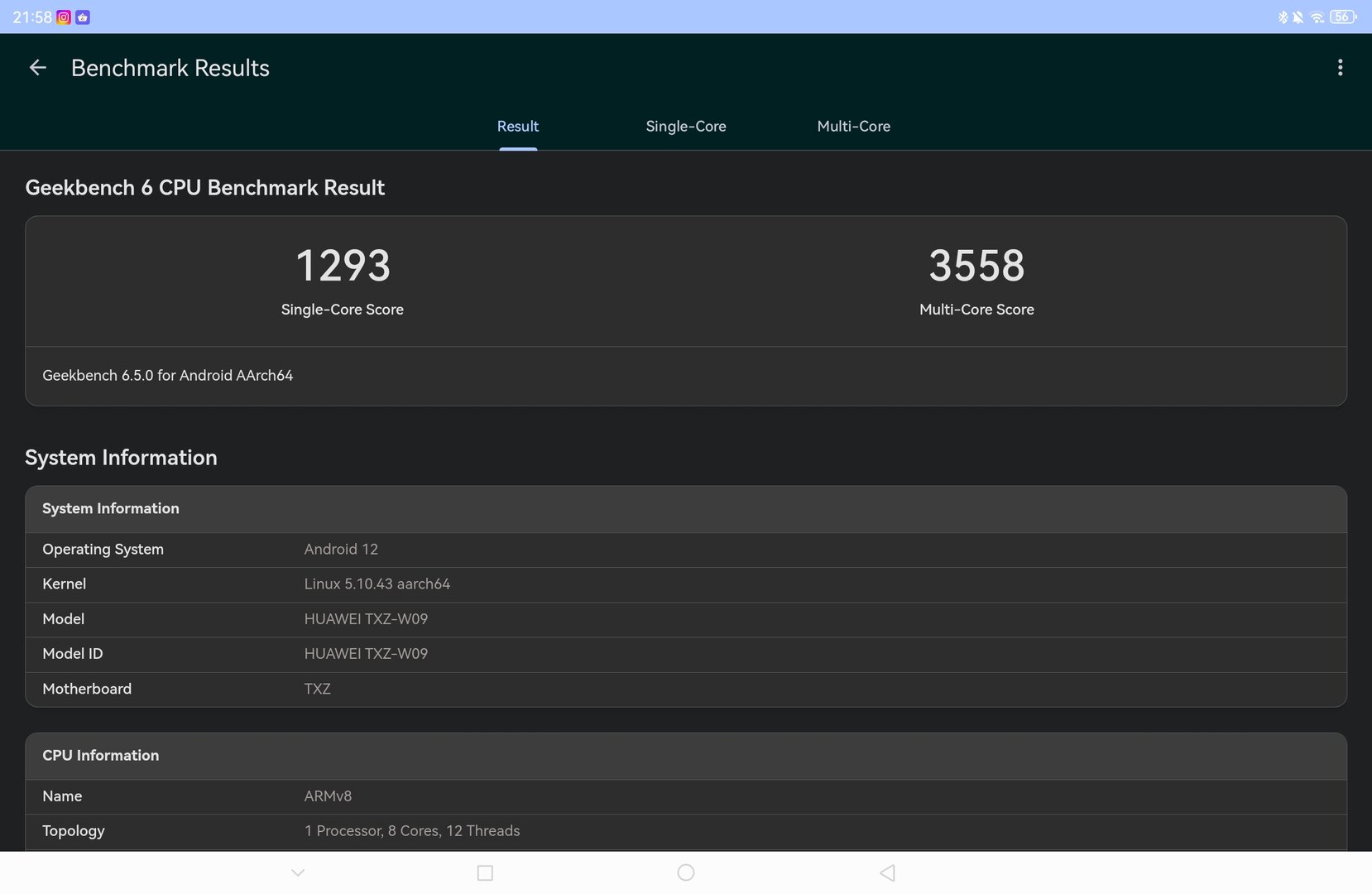Select the TXZ motherboard value
Image resolution: width=1372 pixels, height=894 pixels.
(318, 689)
